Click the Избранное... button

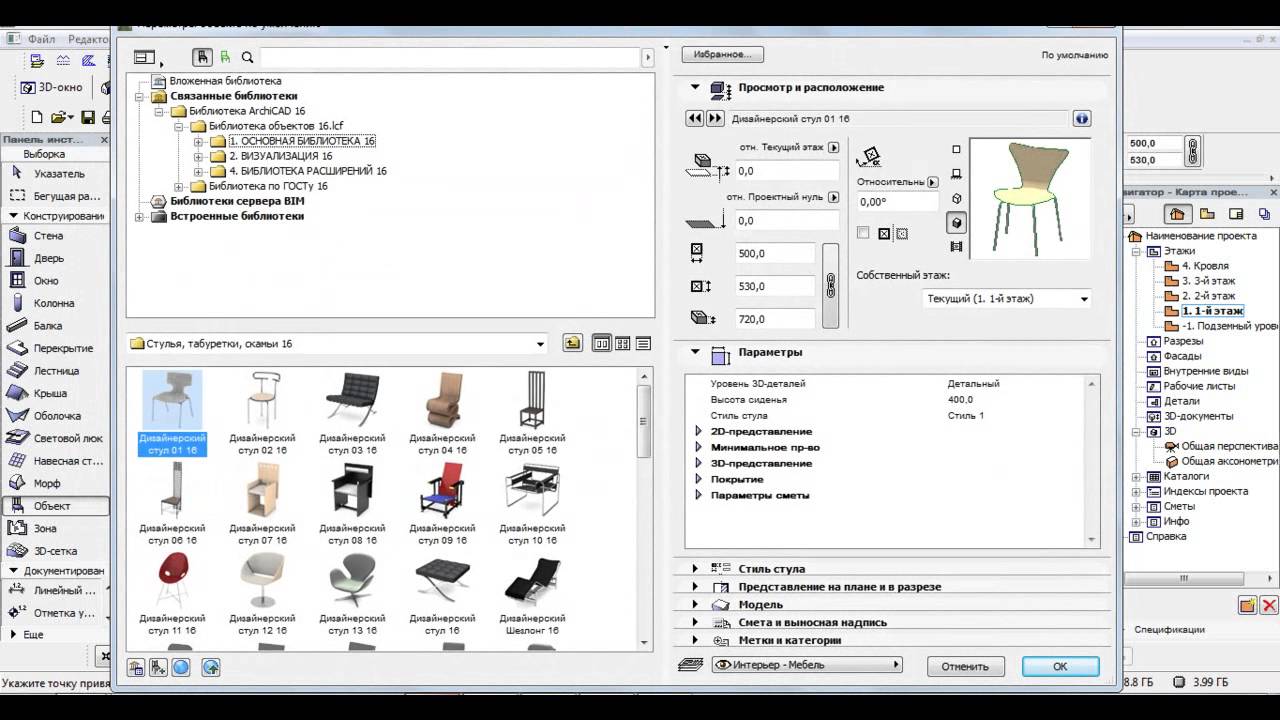coord(722,55)
